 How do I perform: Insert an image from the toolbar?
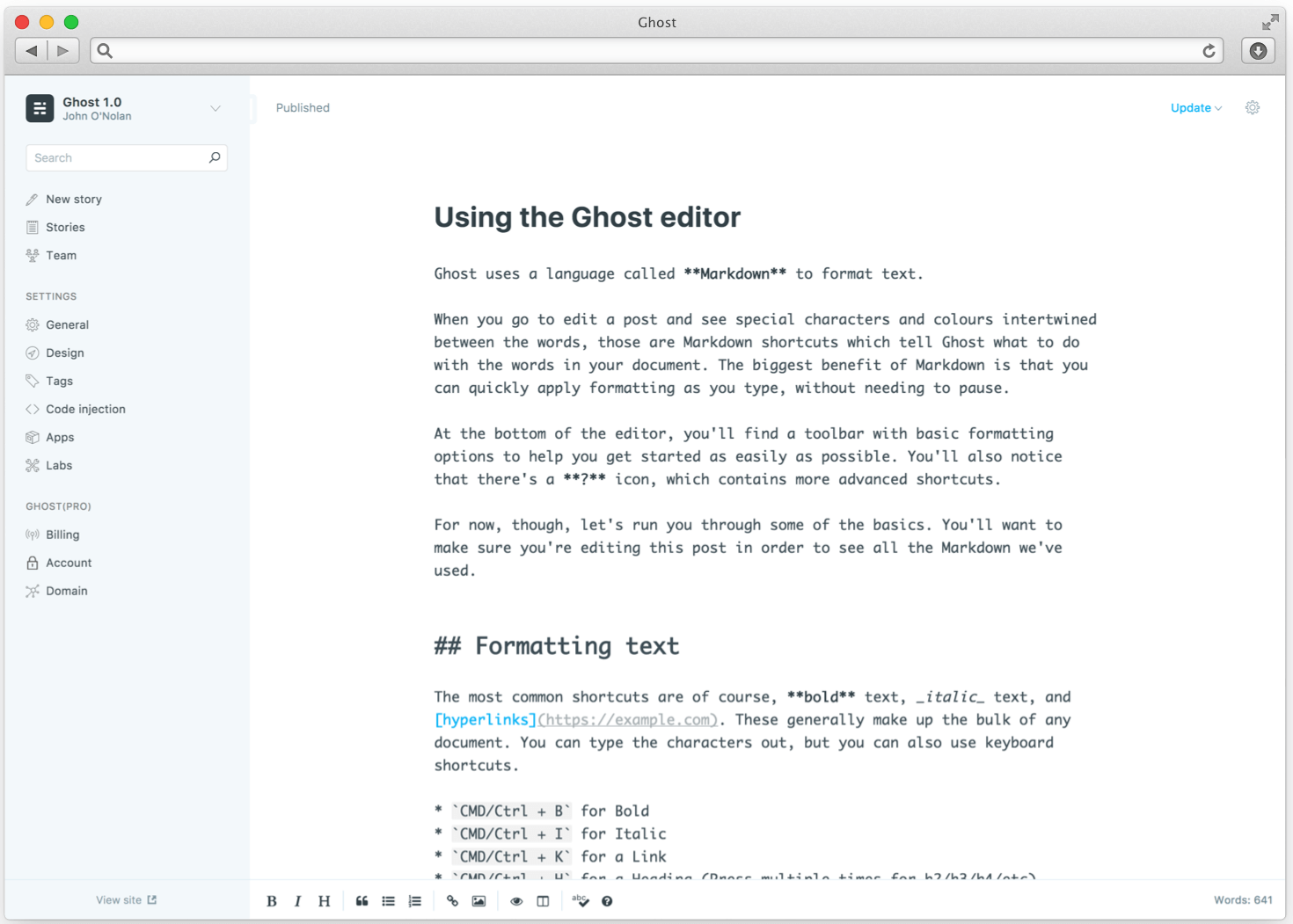pos(478,901)
